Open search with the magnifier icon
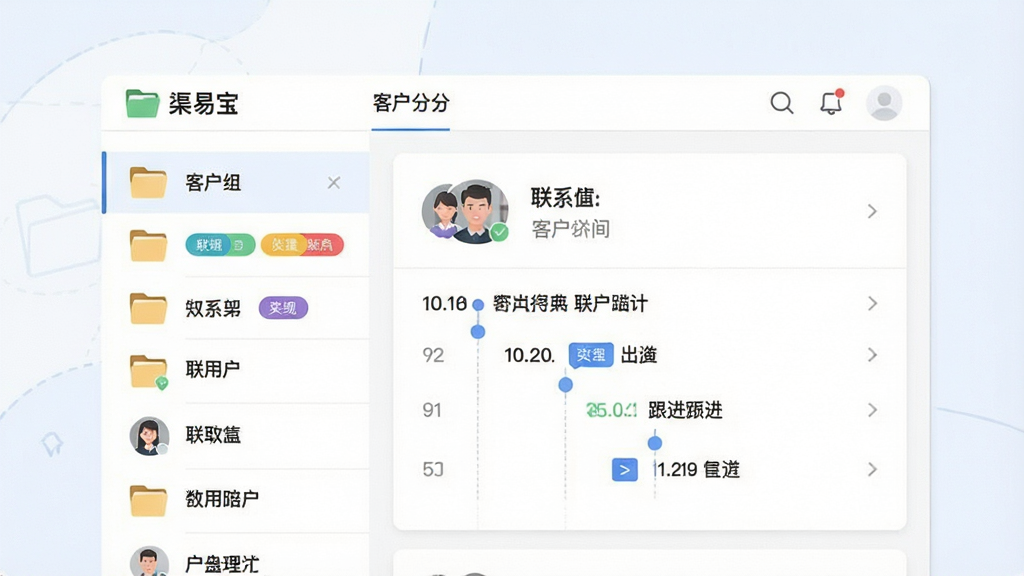The width and height of the screenshot is (1024, 576). coord(782,103)
